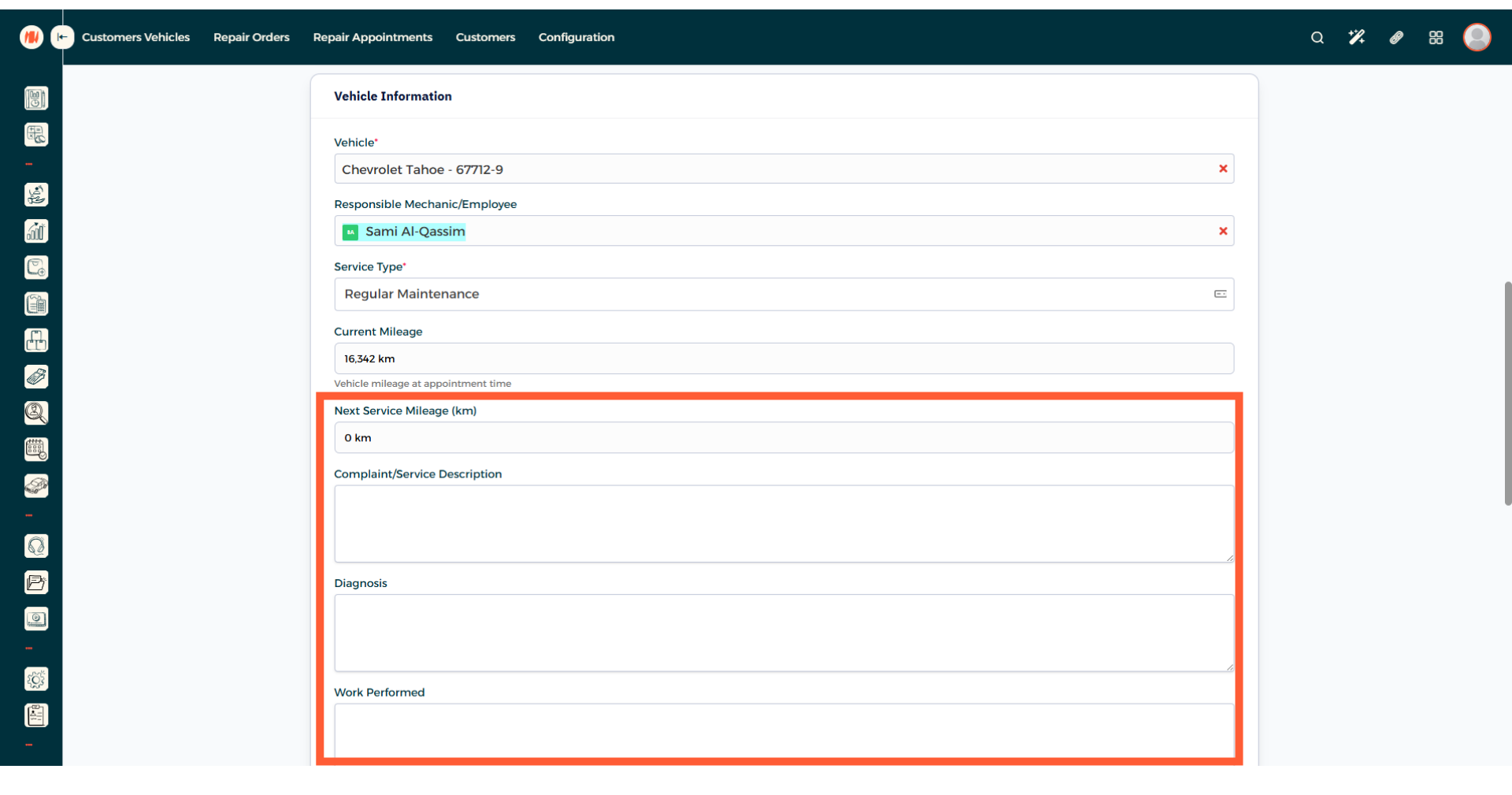Click the chain link icon in top bar
The height and width of the screenshot is (795, 1512).
coord(1396,37)
